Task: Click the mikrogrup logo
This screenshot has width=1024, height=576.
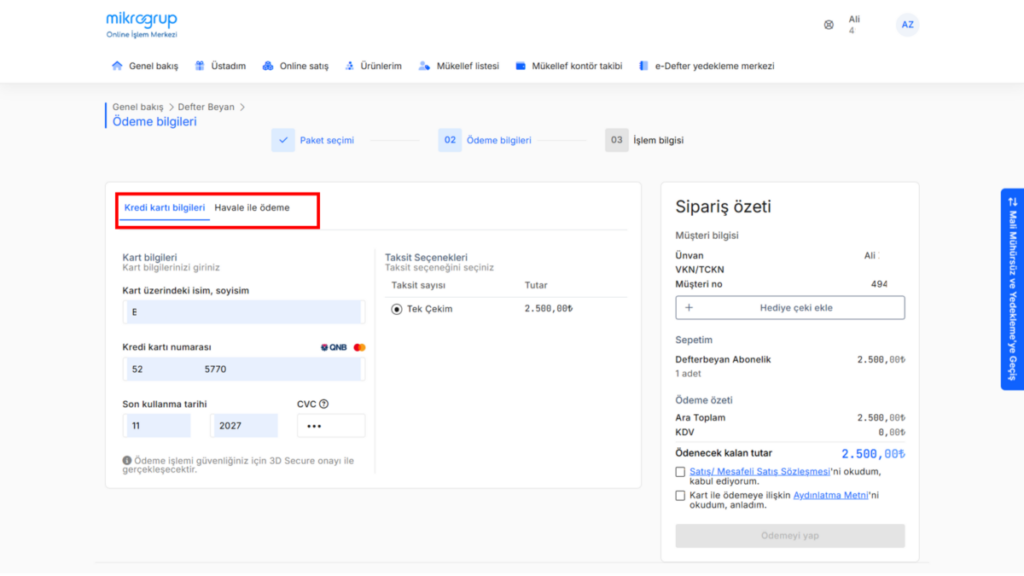Action: pos(142,25)
